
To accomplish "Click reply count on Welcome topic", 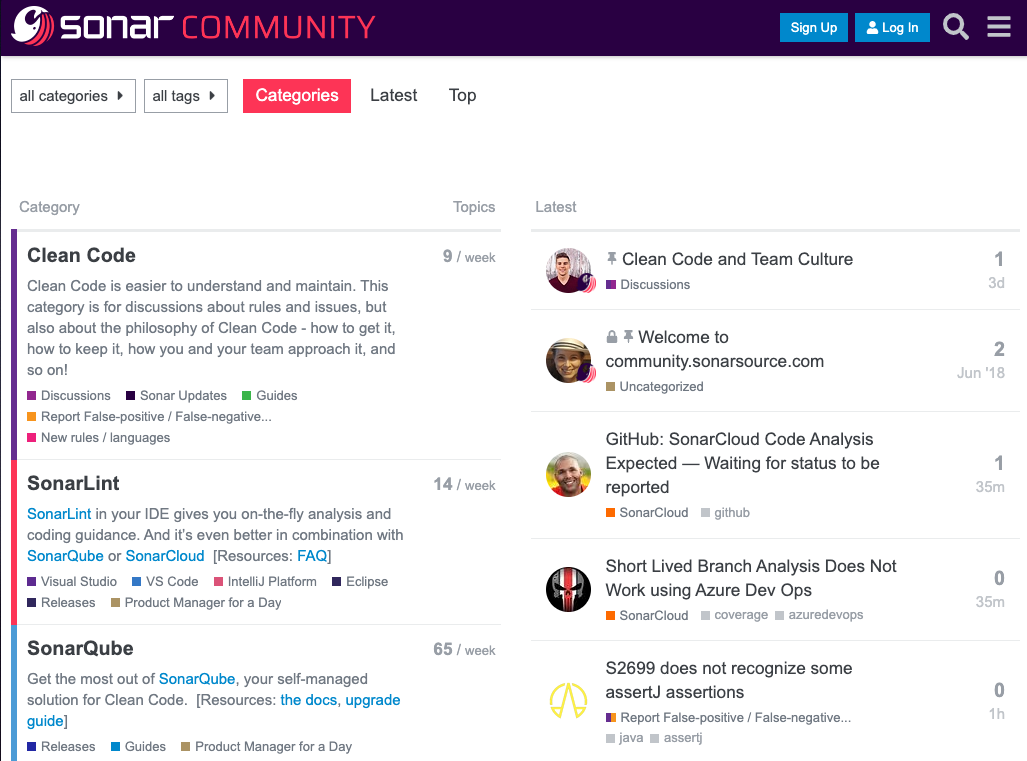I will 999,349.
